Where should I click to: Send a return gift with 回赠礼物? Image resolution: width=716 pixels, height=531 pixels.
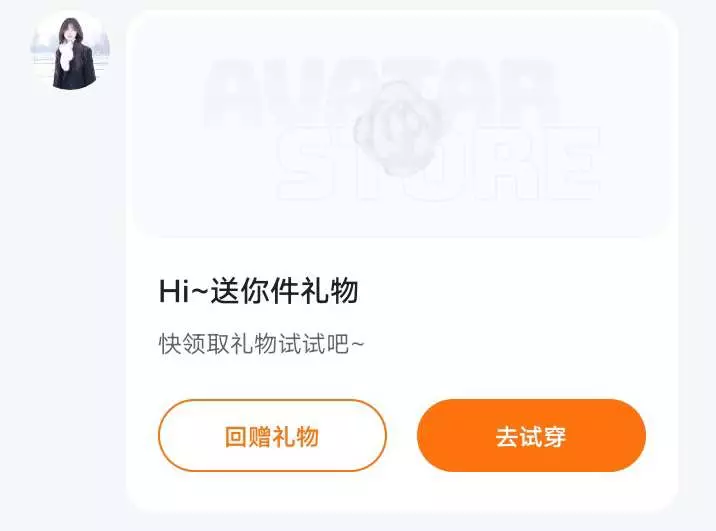[x=272, y=436]
